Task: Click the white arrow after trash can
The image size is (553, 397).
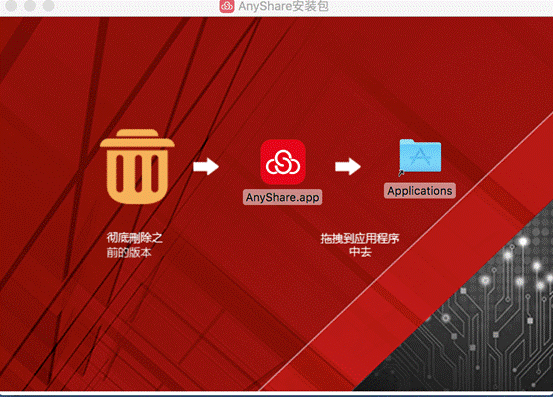Action: (206, 166)
